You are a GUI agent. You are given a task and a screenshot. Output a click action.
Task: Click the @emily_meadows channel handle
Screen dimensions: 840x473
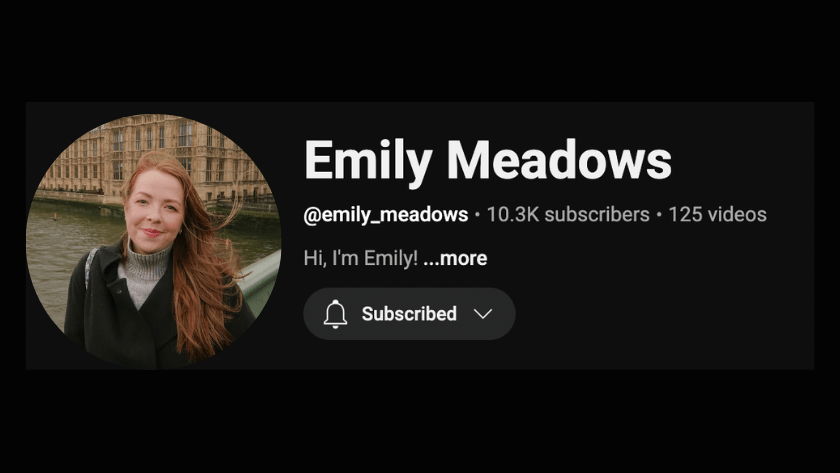pos(386,215)
